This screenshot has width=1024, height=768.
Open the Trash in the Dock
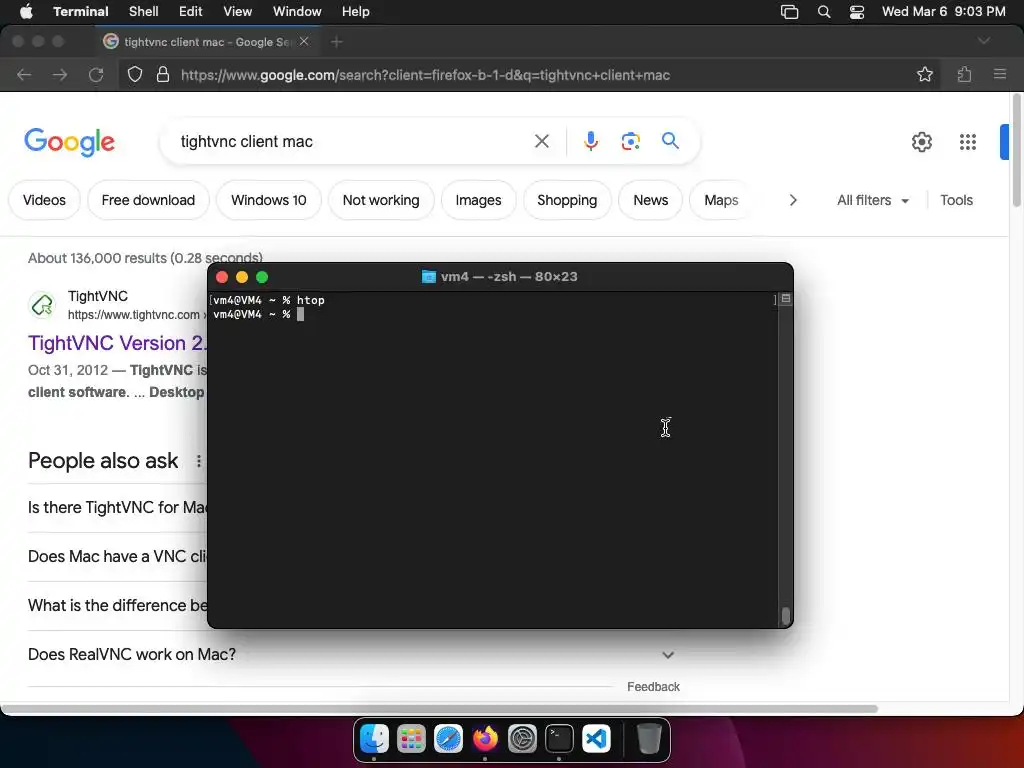[648, 739]
